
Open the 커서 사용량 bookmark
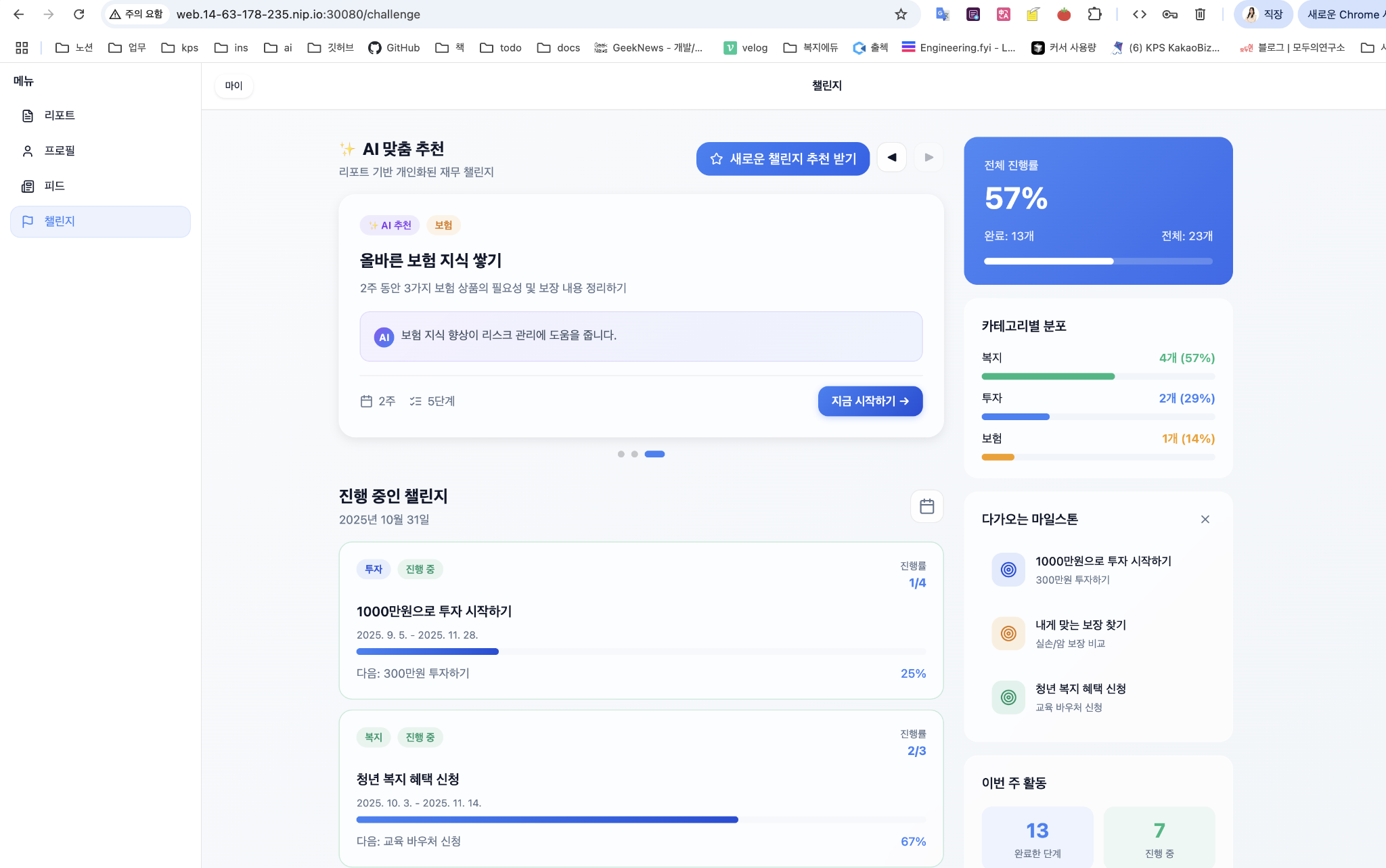1063,47
